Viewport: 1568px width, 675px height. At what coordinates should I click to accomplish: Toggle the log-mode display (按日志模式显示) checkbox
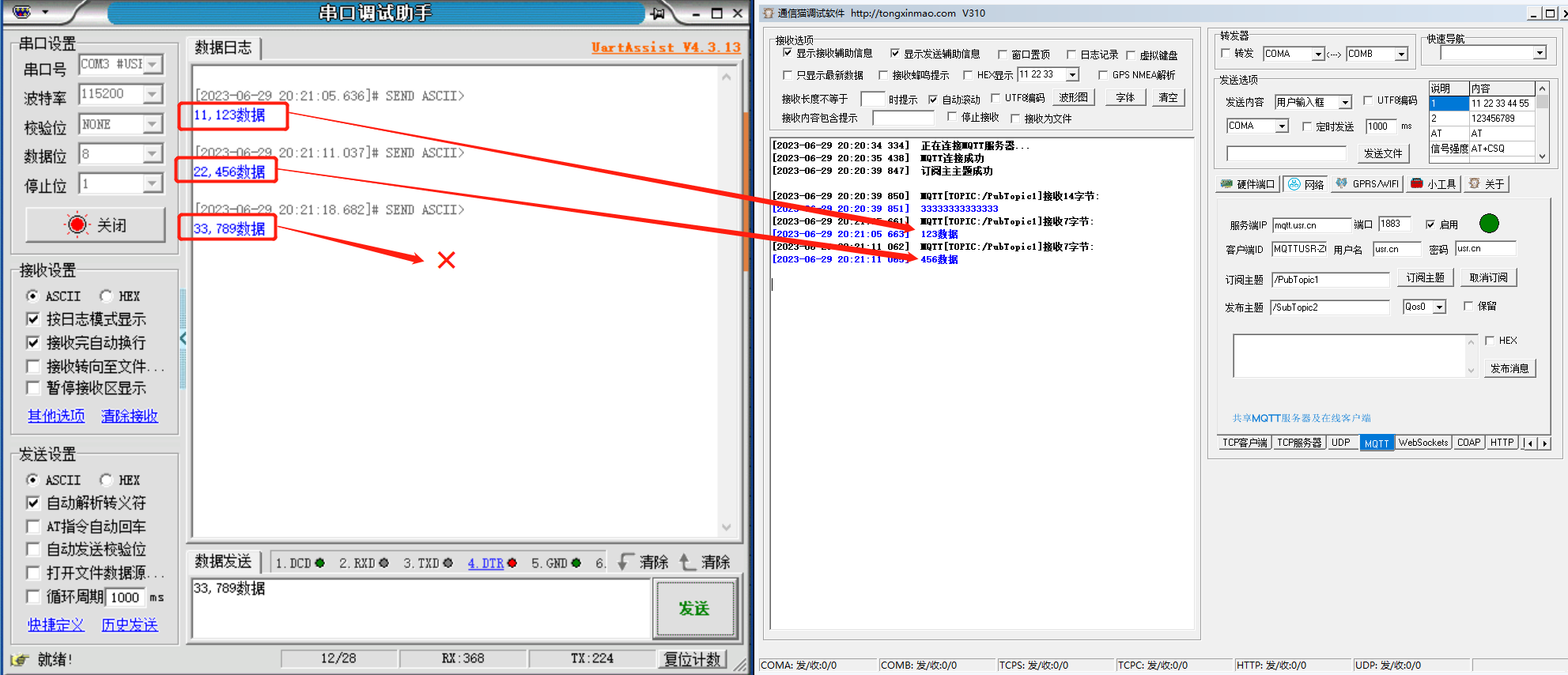[x=33, y=319]
